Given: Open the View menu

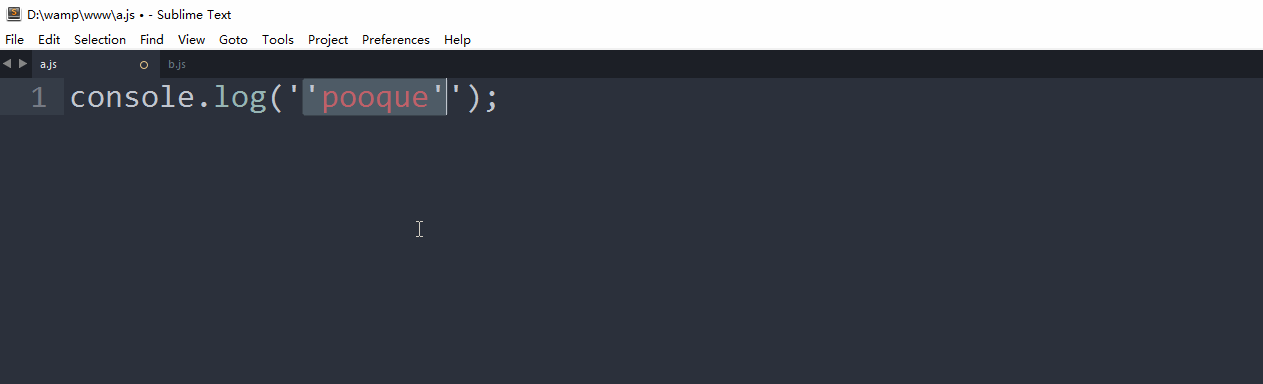Looking at the screenshot, I should point(191,40).
